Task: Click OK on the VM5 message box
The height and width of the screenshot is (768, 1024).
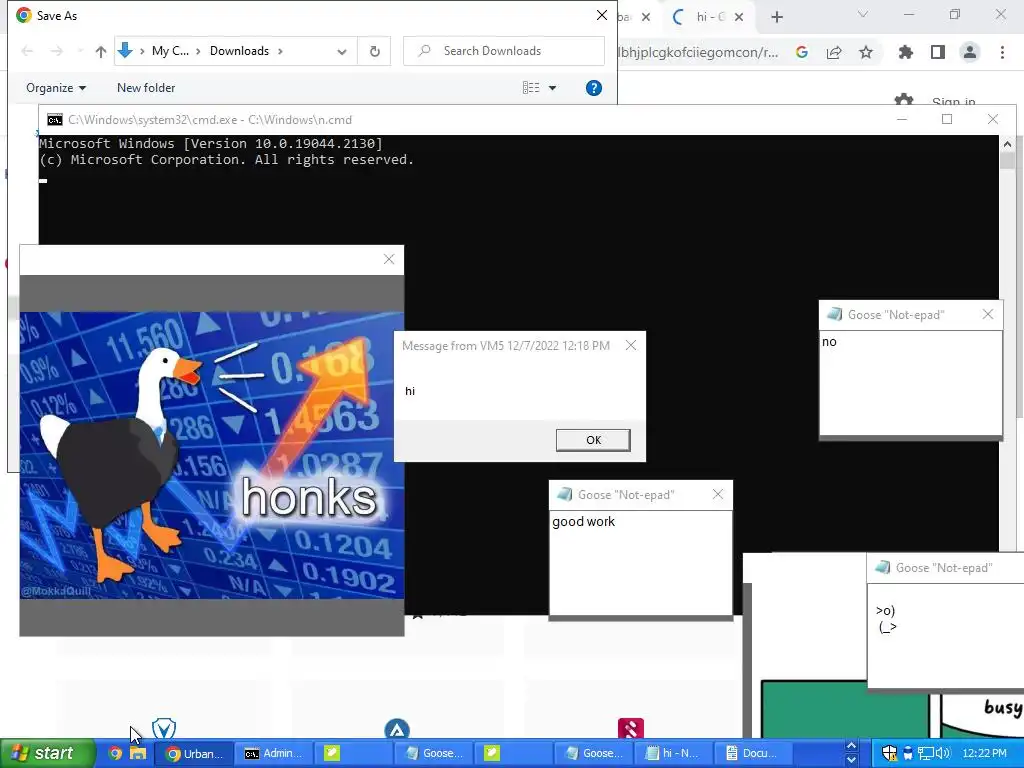Action: click(x=593, y=440)
